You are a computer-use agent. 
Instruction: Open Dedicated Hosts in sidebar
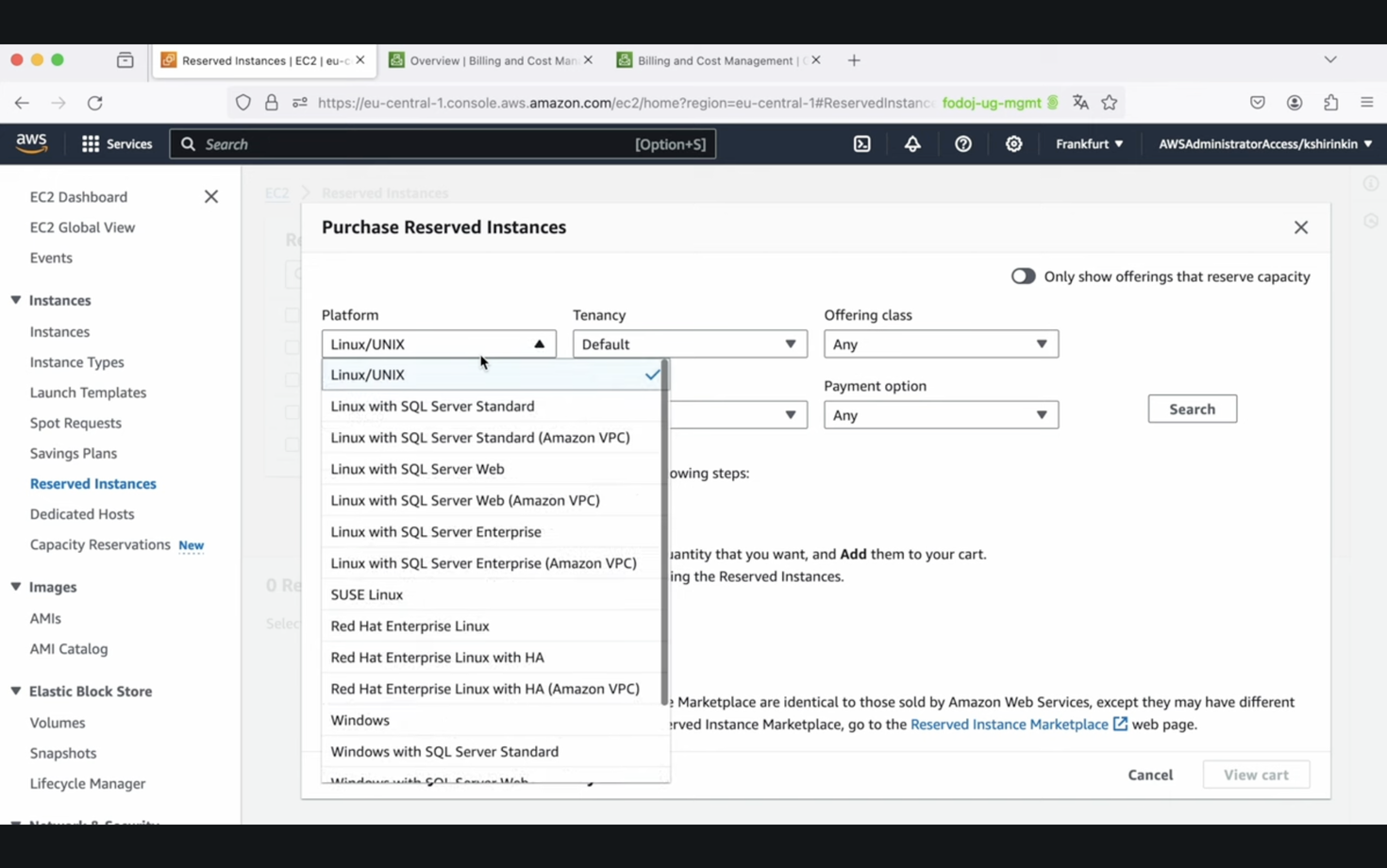pos(82,514)
